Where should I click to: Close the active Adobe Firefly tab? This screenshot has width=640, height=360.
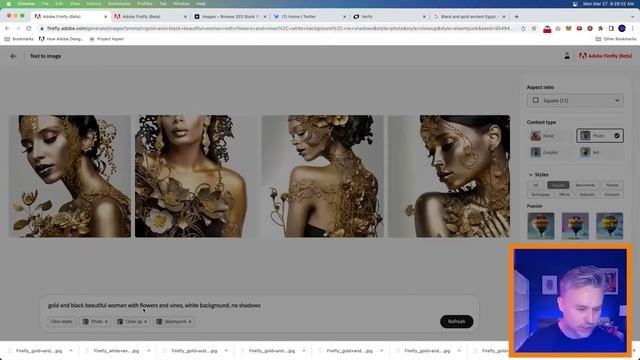105,17
